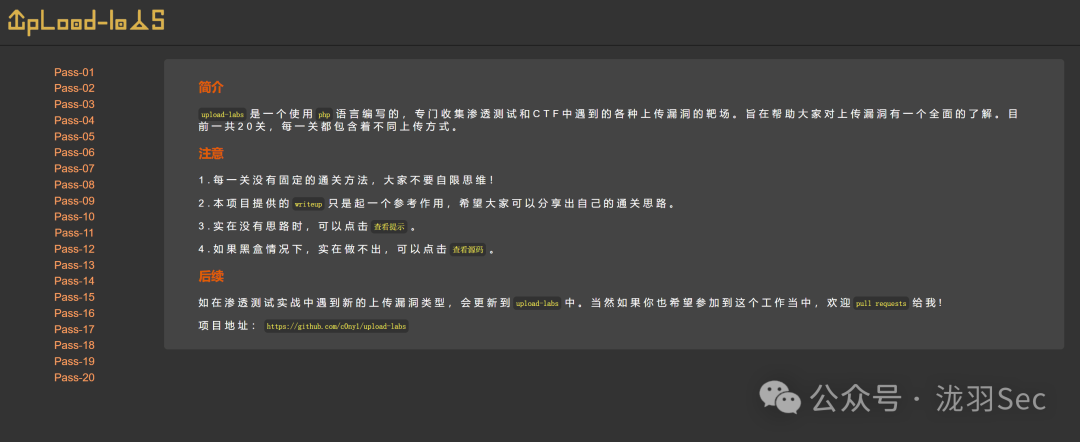The height and width of the screenshot is (442, 1080).
Task: Click the 'upload-labs' code tag in intro
Action: pyautogui.click(x=222, y=114)
